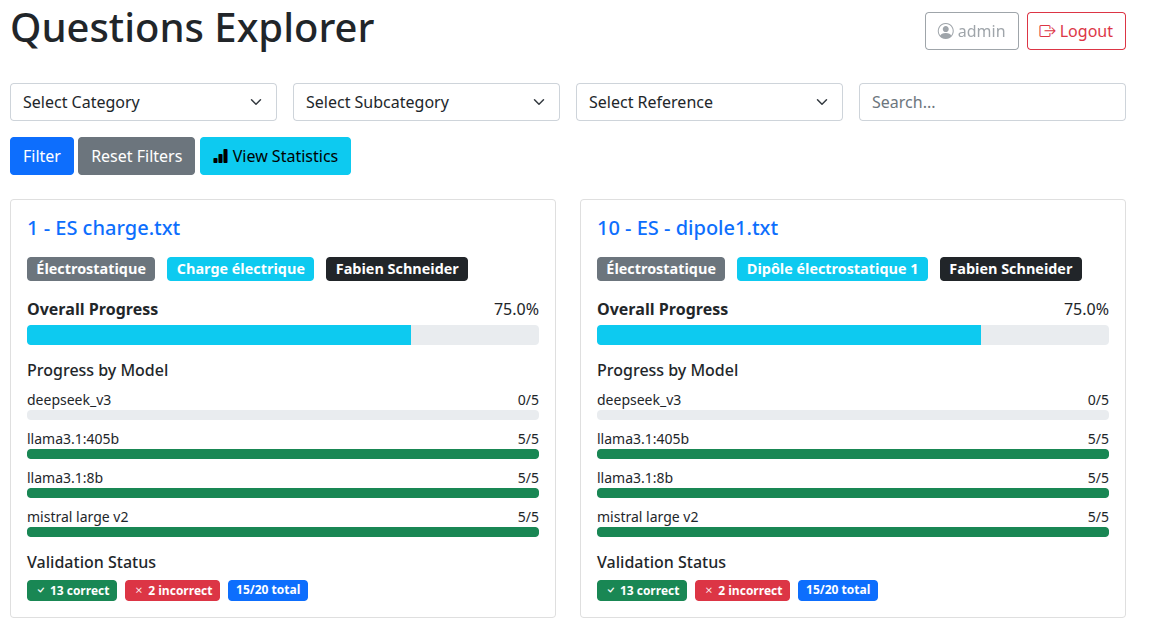
Task: Select the Charge électrique subcategory tag
Action: pyautogui.click(x=240, y=269)
